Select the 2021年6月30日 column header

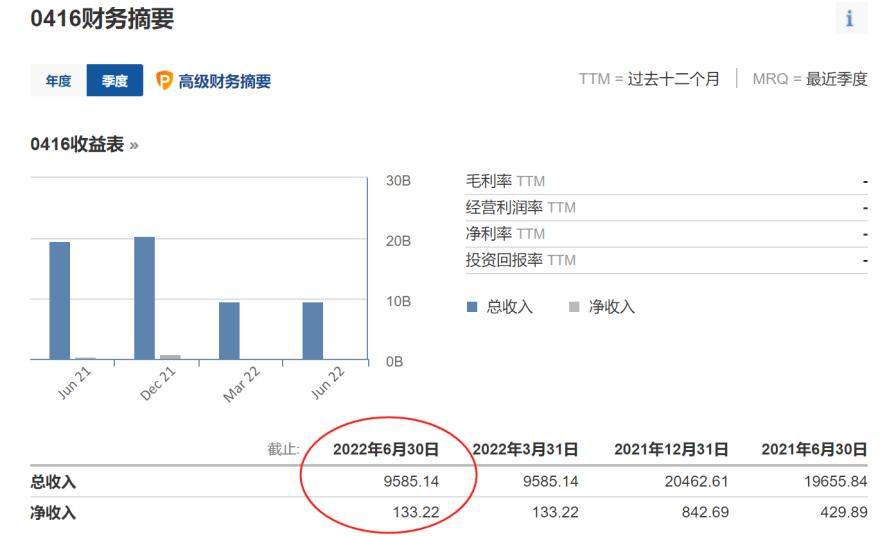[x=813, y=449]
